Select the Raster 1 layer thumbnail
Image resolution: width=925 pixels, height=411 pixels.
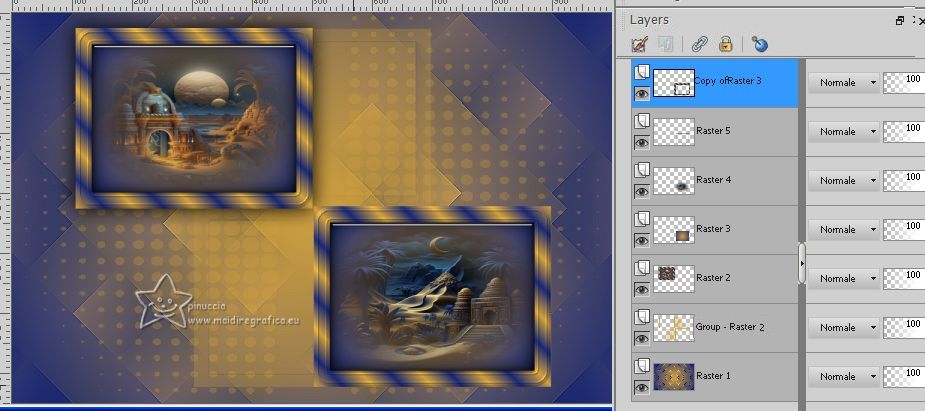[674, 376]
